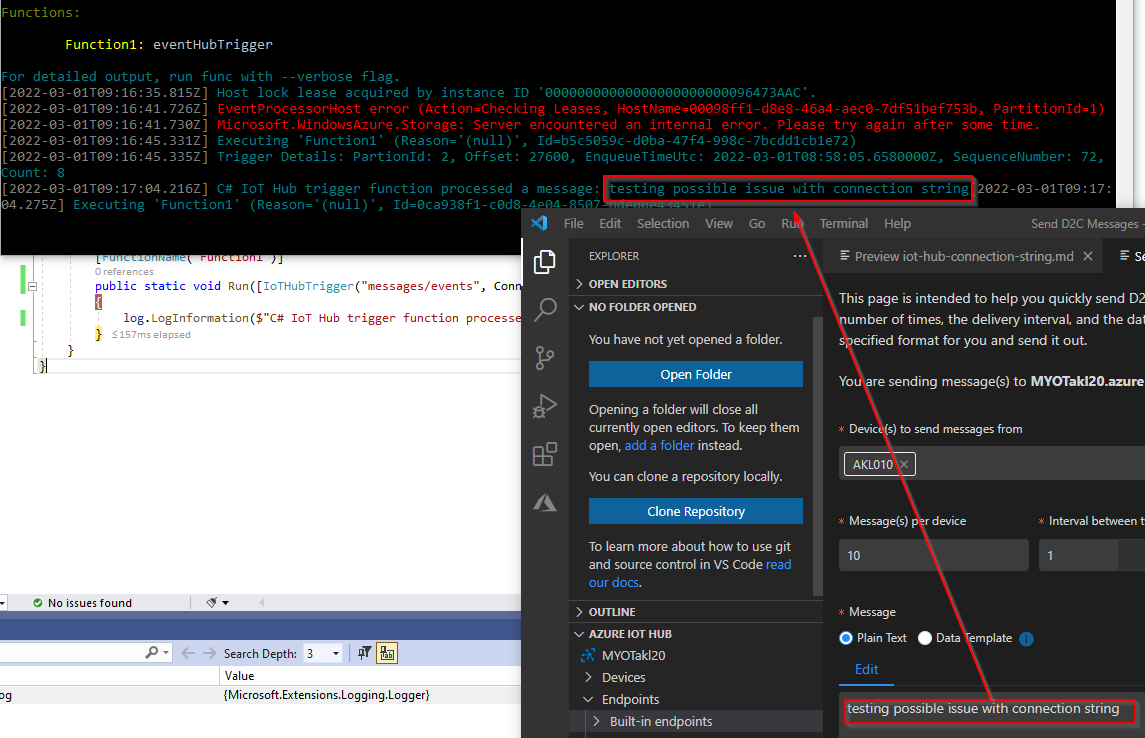Click the Interval between field

coord(1092,556)
